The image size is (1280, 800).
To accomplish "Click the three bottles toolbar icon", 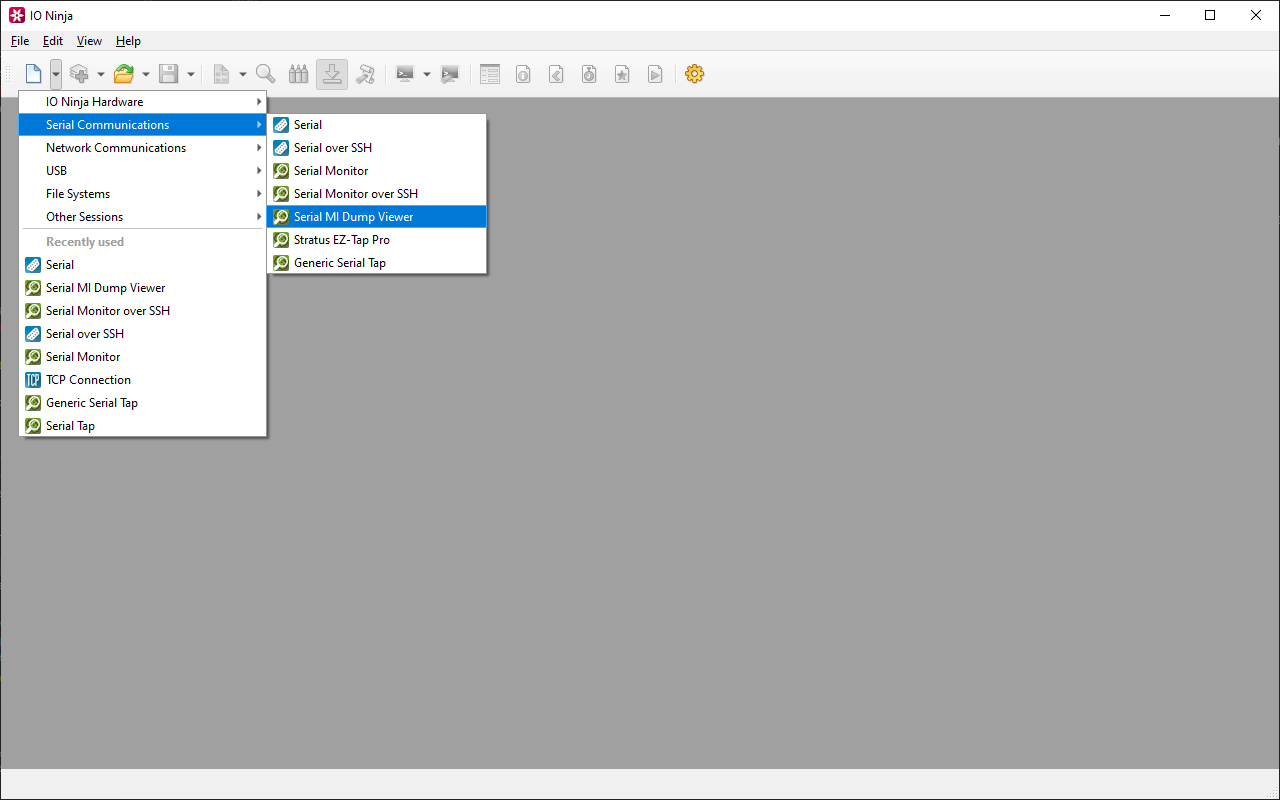I will pos(298,74).
